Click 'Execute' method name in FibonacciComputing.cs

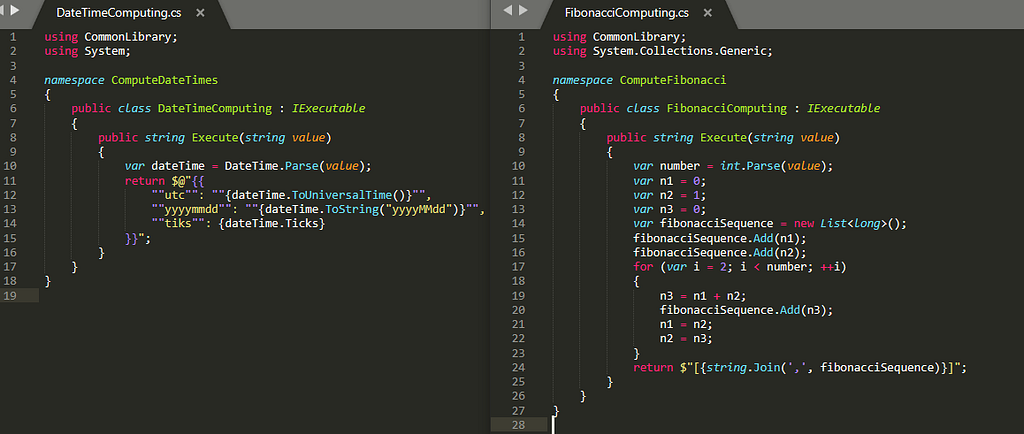723,138
